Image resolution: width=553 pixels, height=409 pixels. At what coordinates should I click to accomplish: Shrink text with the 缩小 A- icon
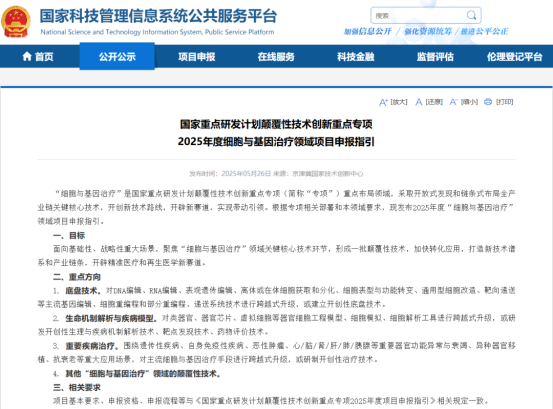pos(453,102)
